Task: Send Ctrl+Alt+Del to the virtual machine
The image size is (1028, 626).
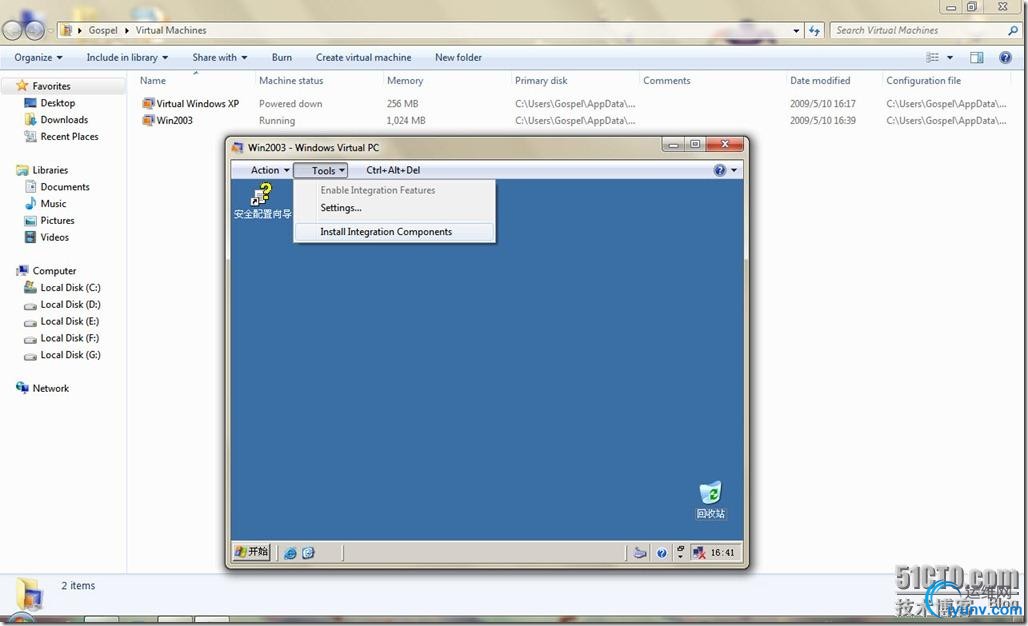Action: [393, 170]
